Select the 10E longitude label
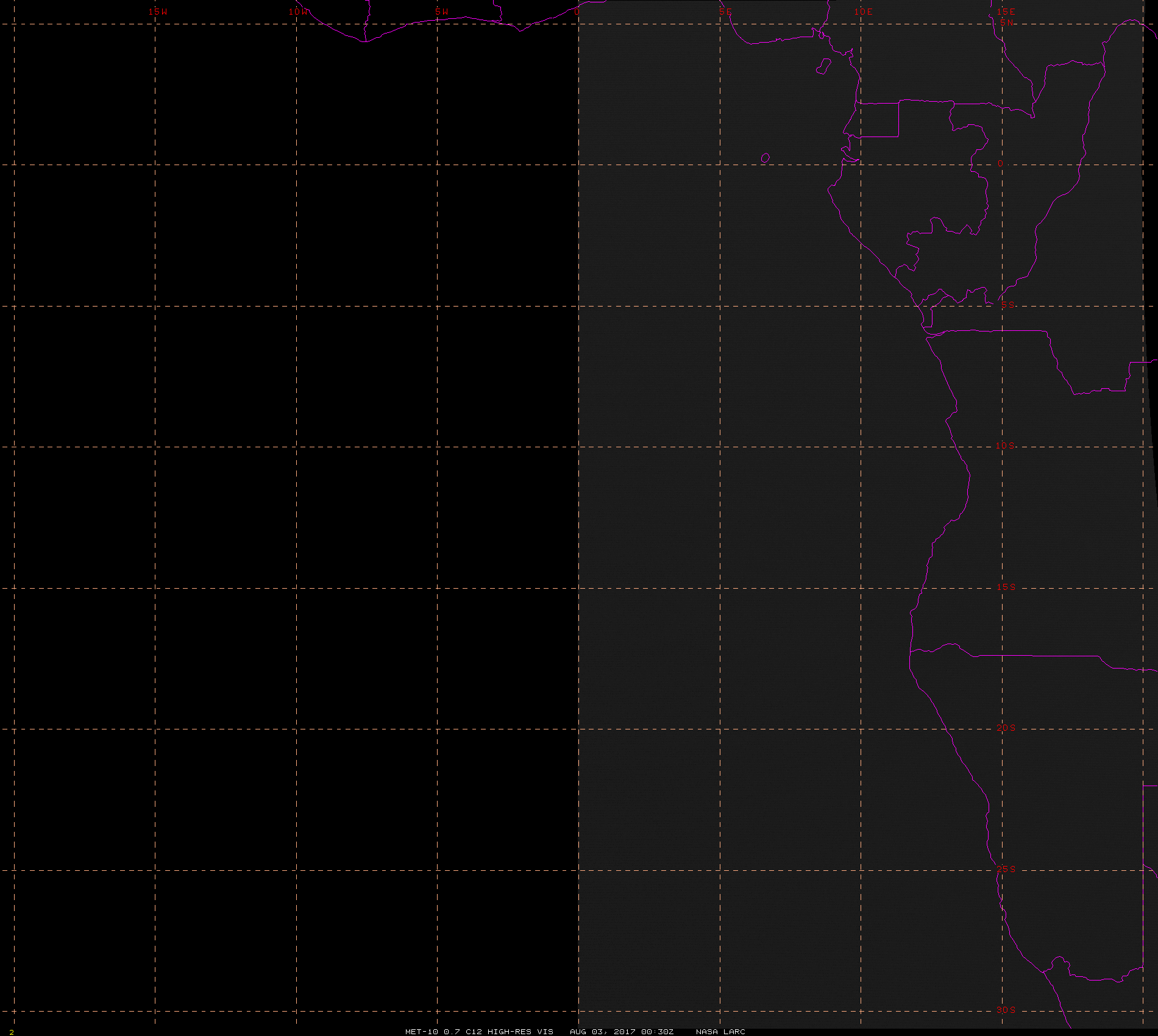This screenshot has width=1158, height=1036. pyautogui.click(x=864, y=12)
